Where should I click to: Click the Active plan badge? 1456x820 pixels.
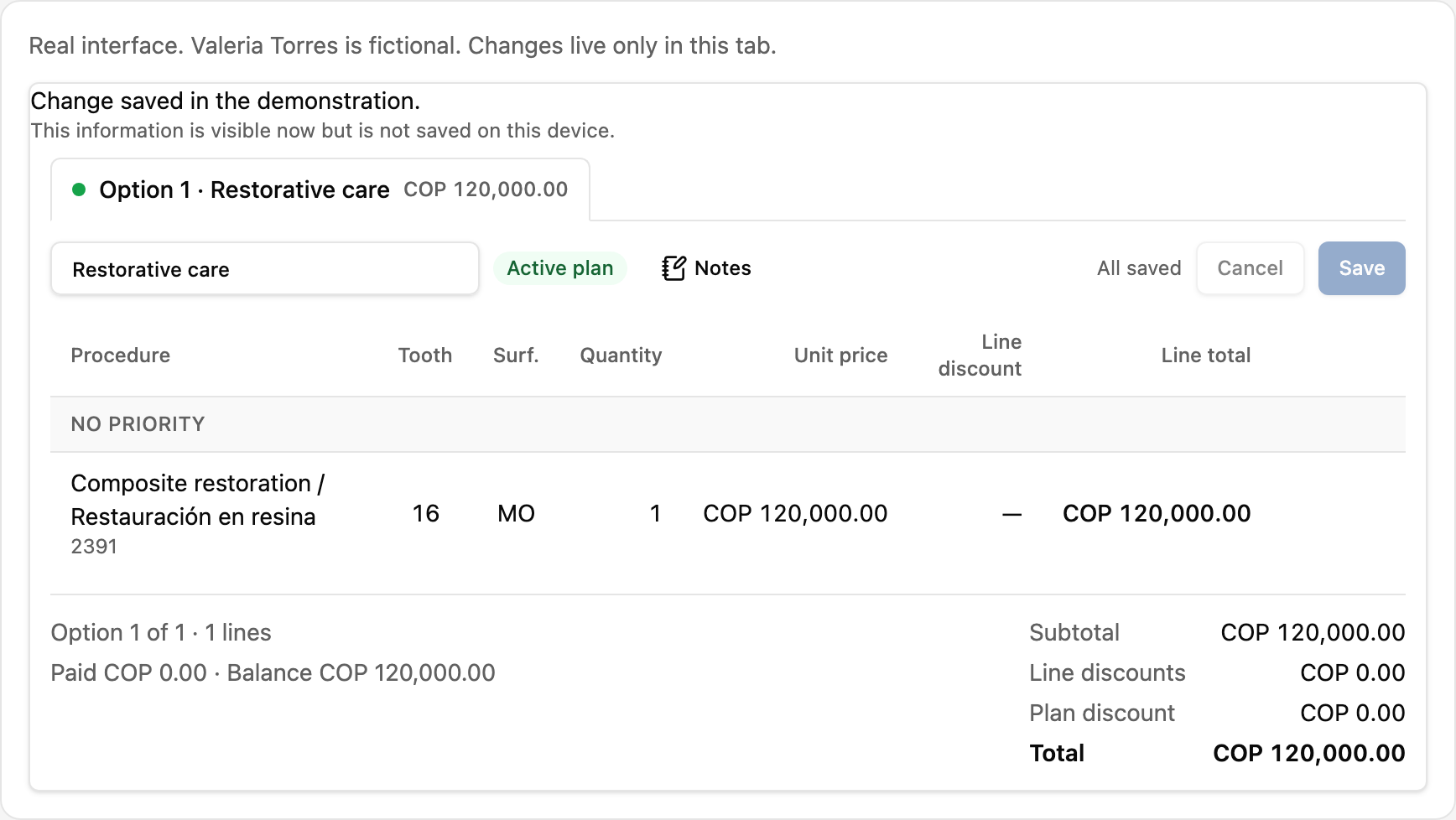560,268
